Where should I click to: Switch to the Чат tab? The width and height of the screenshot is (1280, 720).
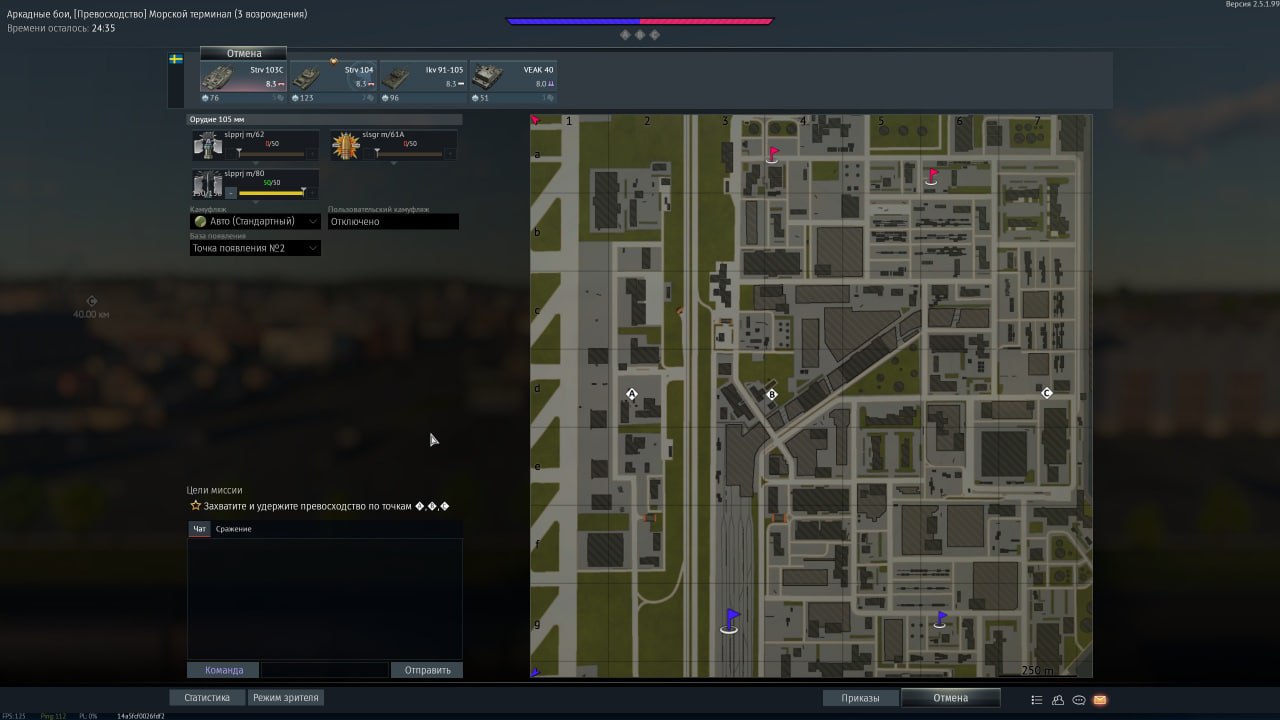point(200,529)
